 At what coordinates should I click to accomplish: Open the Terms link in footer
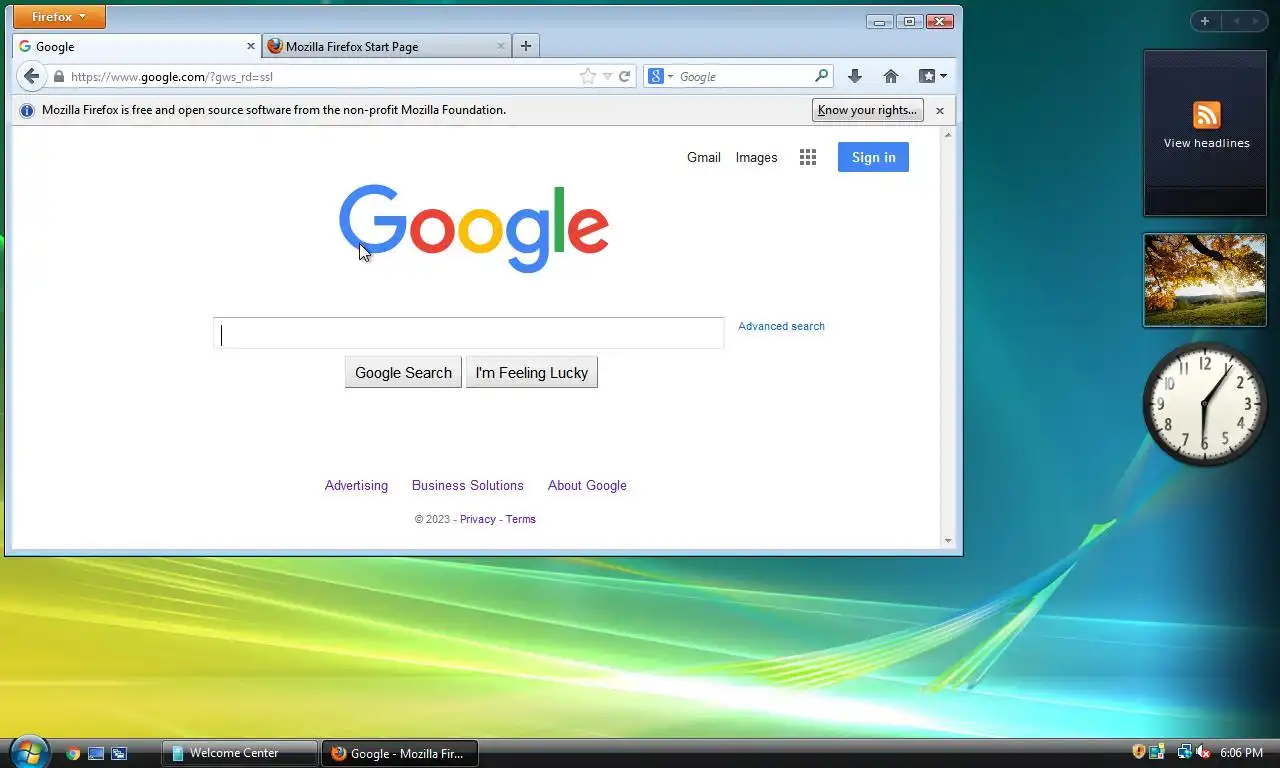click(521, 519)
